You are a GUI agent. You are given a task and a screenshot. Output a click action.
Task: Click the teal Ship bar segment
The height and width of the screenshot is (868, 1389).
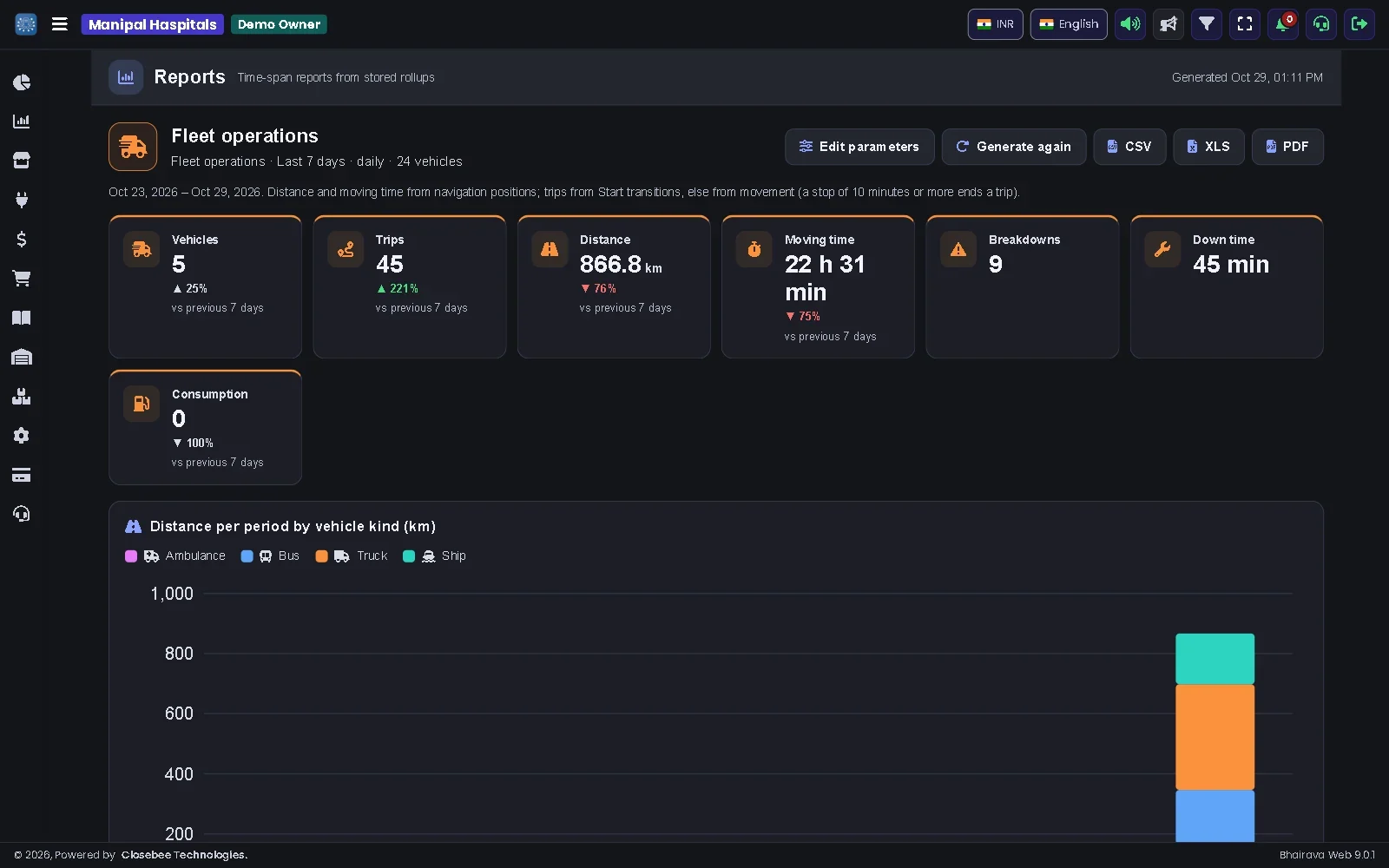pos(1215,659)
